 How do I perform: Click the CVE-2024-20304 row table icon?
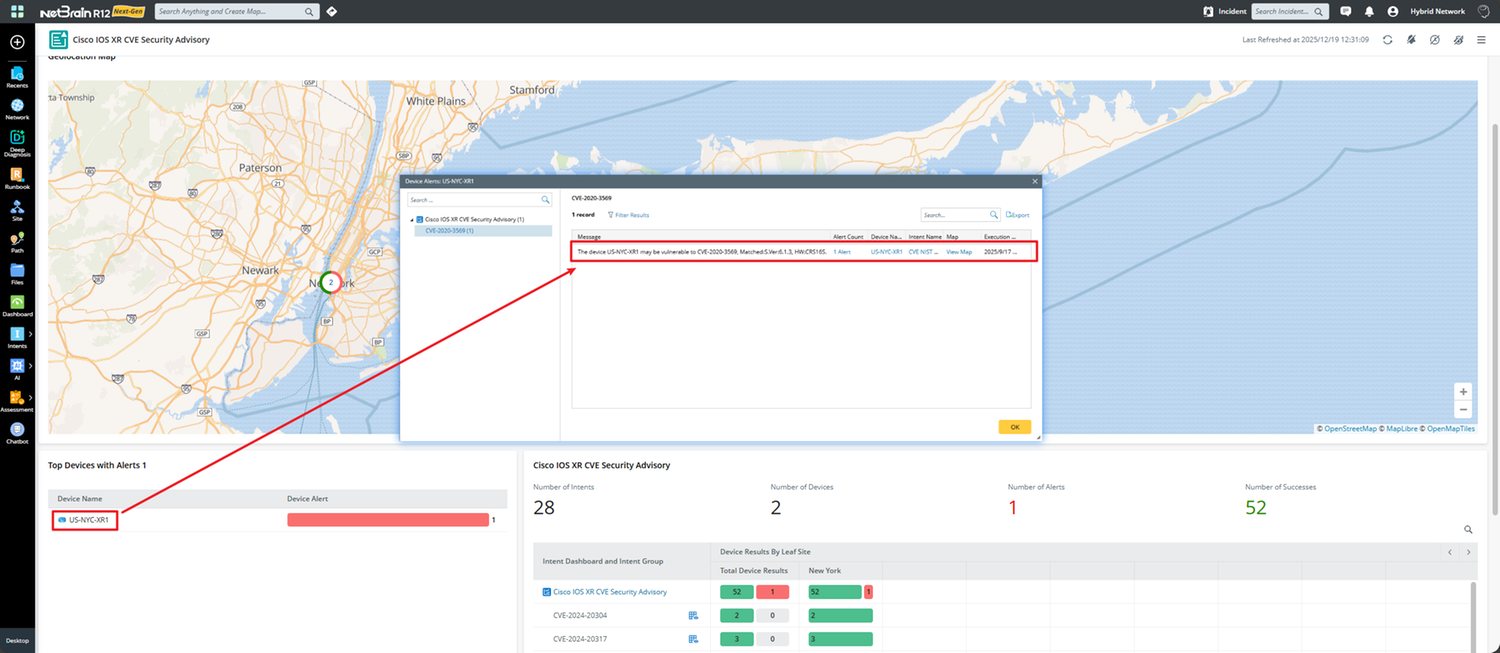pos(694,615)
